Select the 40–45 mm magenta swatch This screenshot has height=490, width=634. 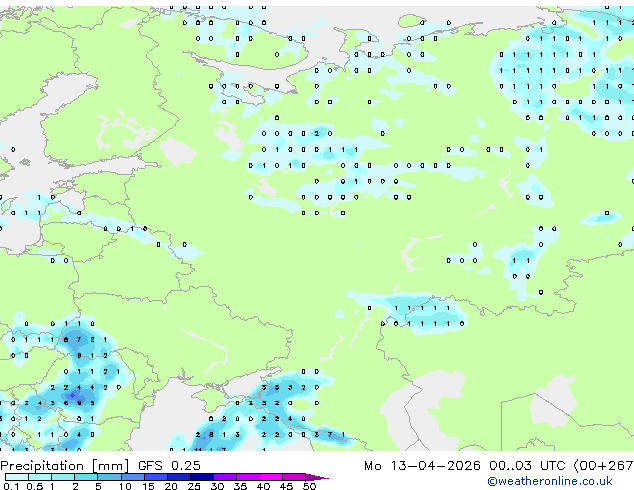pyautogui.click(x=271, y=477)
